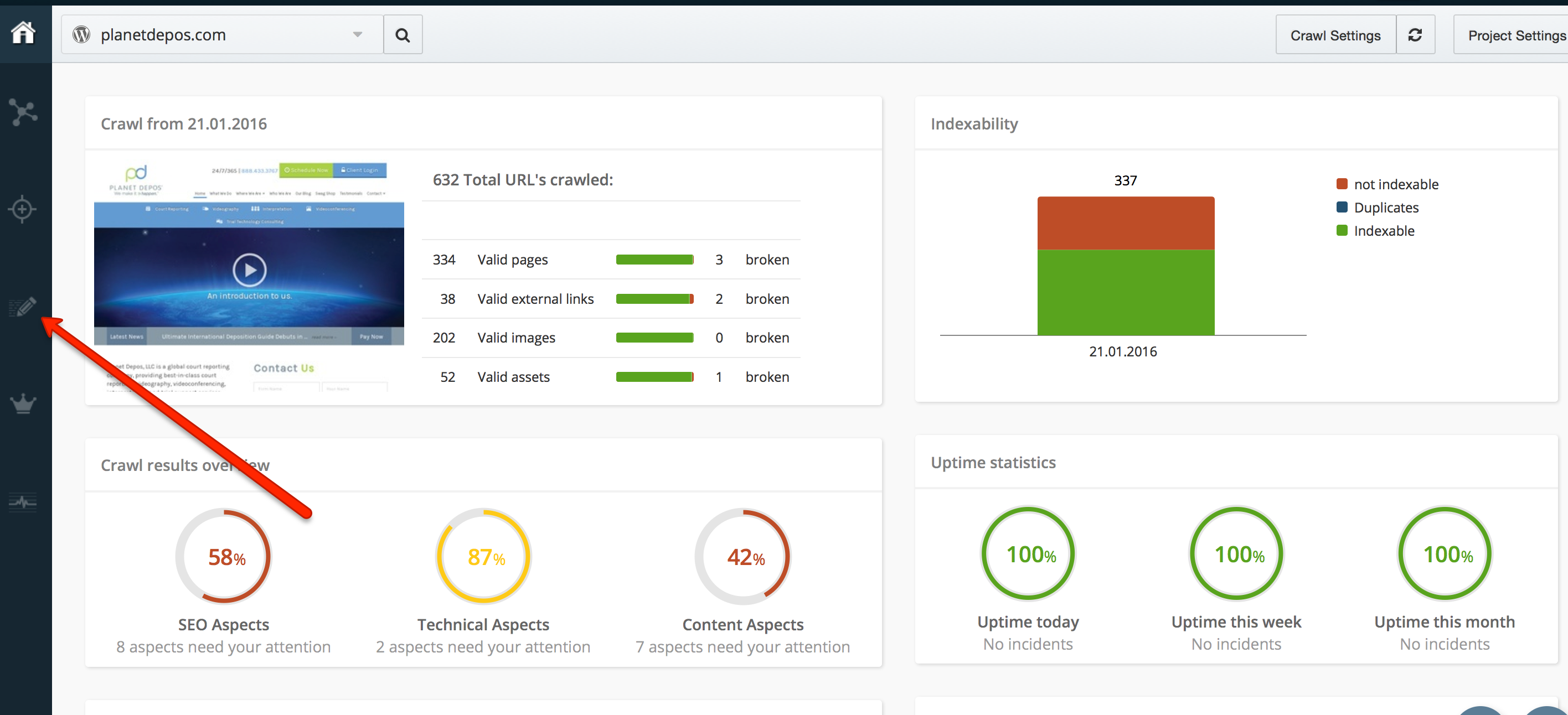Viewport: 1568px width, 715px height.
Task: Toggle the Indexable legend swatch
Action: tap(1342, 230)
